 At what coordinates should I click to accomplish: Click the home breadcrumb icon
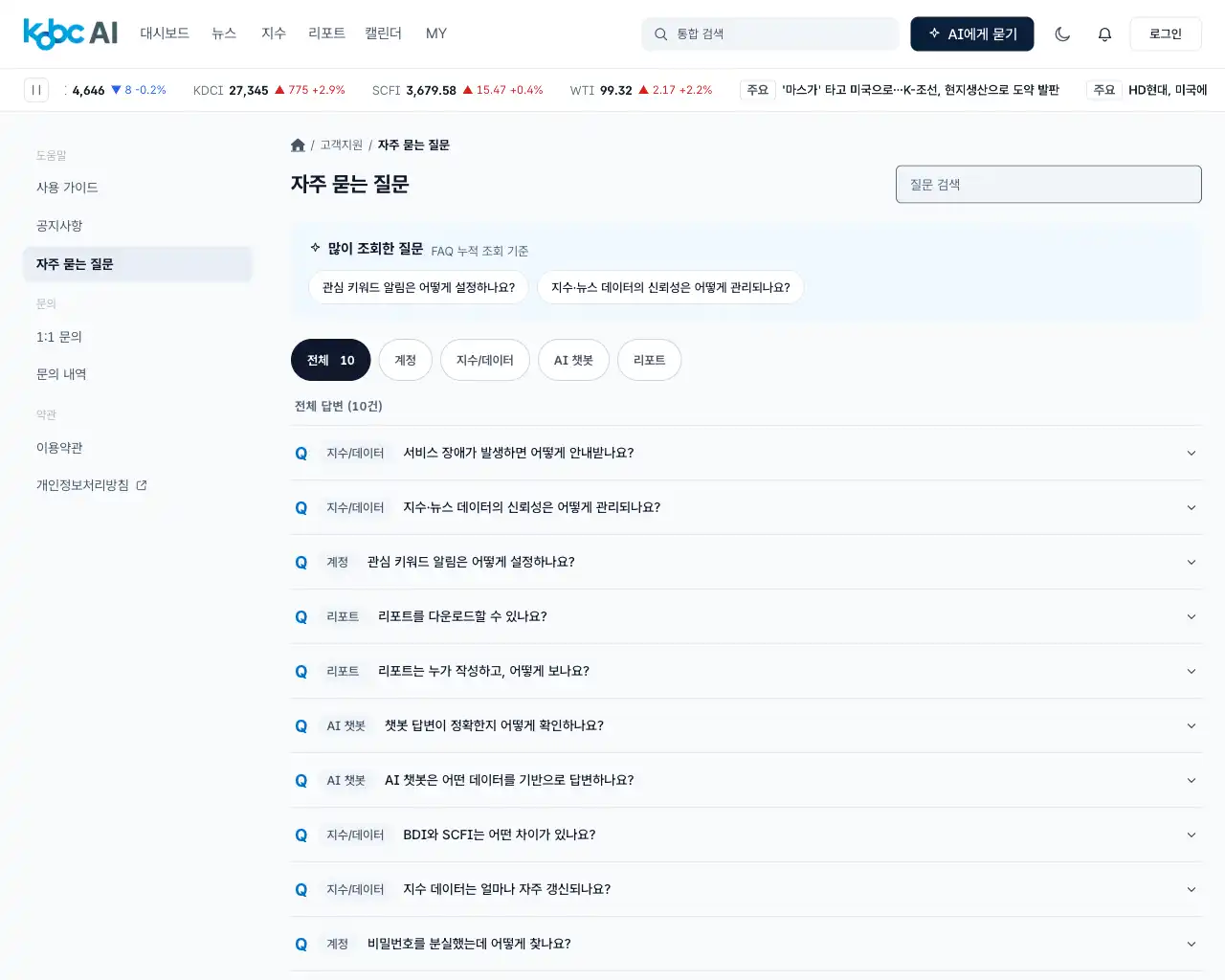[x=298, y=145]
